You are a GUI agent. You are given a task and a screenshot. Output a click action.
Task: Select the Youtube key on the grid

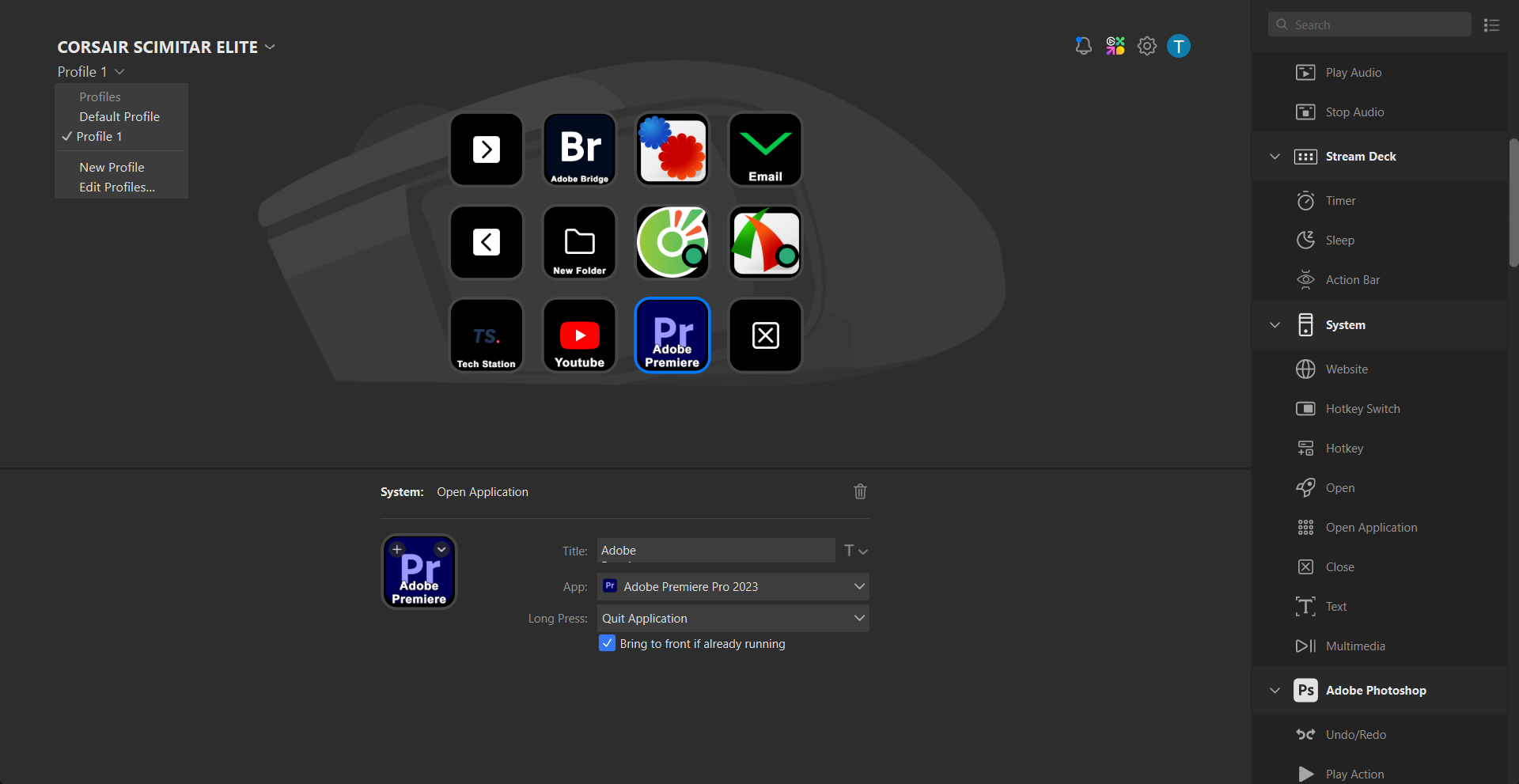pos(580,335)
